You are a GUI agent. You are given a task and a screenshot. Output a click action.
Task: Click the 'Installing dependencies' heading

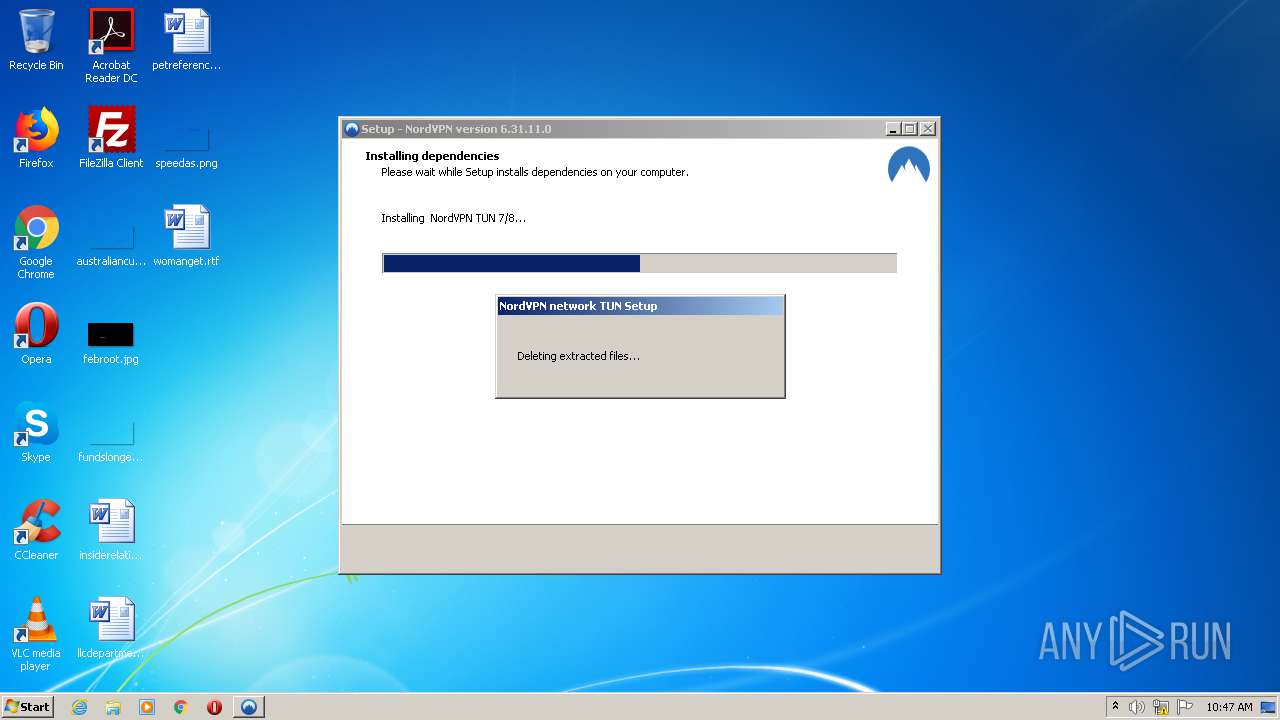coord(432,156)
